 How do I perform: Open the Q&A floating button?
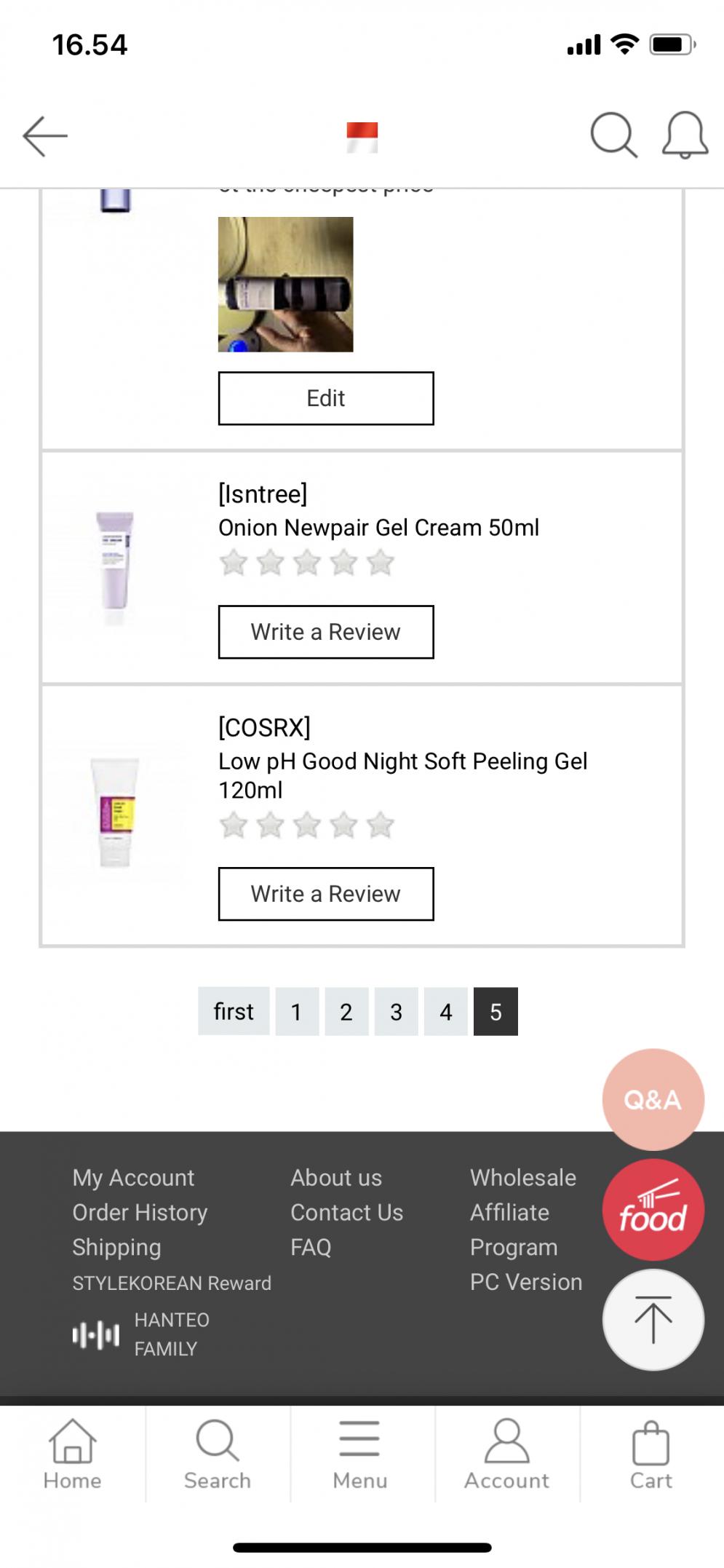point(653,1099)
